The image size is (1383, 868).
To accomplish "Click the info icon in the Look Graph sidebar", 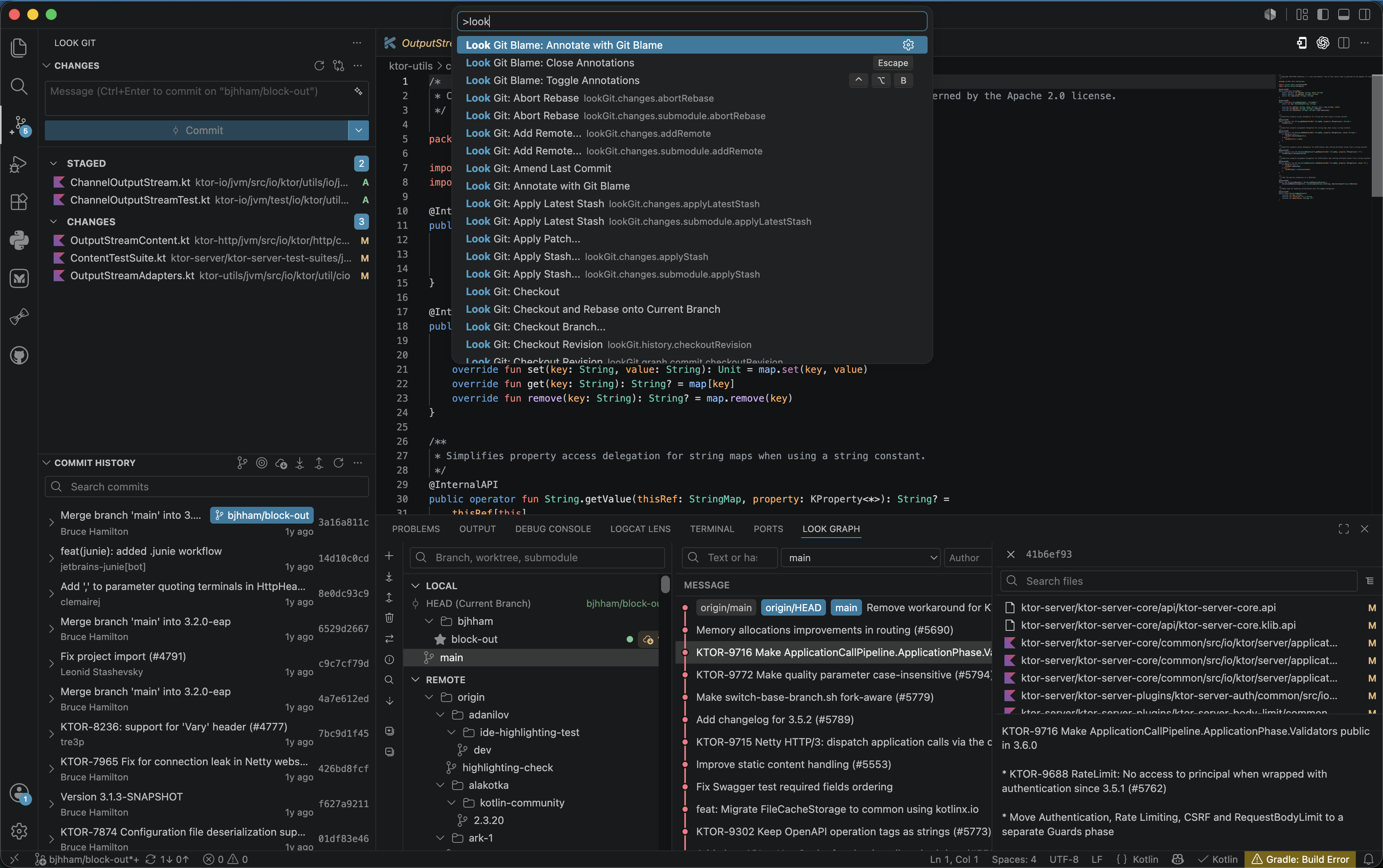I will (389, 660).
